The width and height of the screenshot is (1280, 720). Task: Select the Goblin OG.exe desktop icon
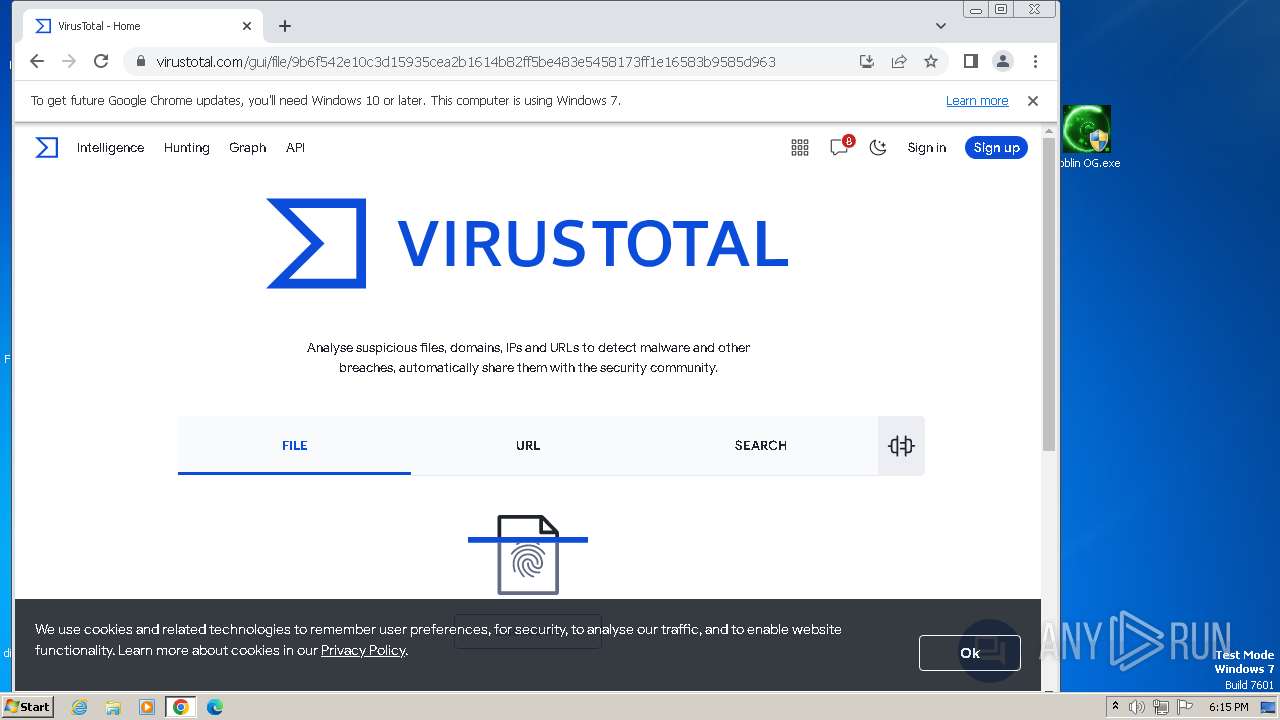(x=1088, y=137)
